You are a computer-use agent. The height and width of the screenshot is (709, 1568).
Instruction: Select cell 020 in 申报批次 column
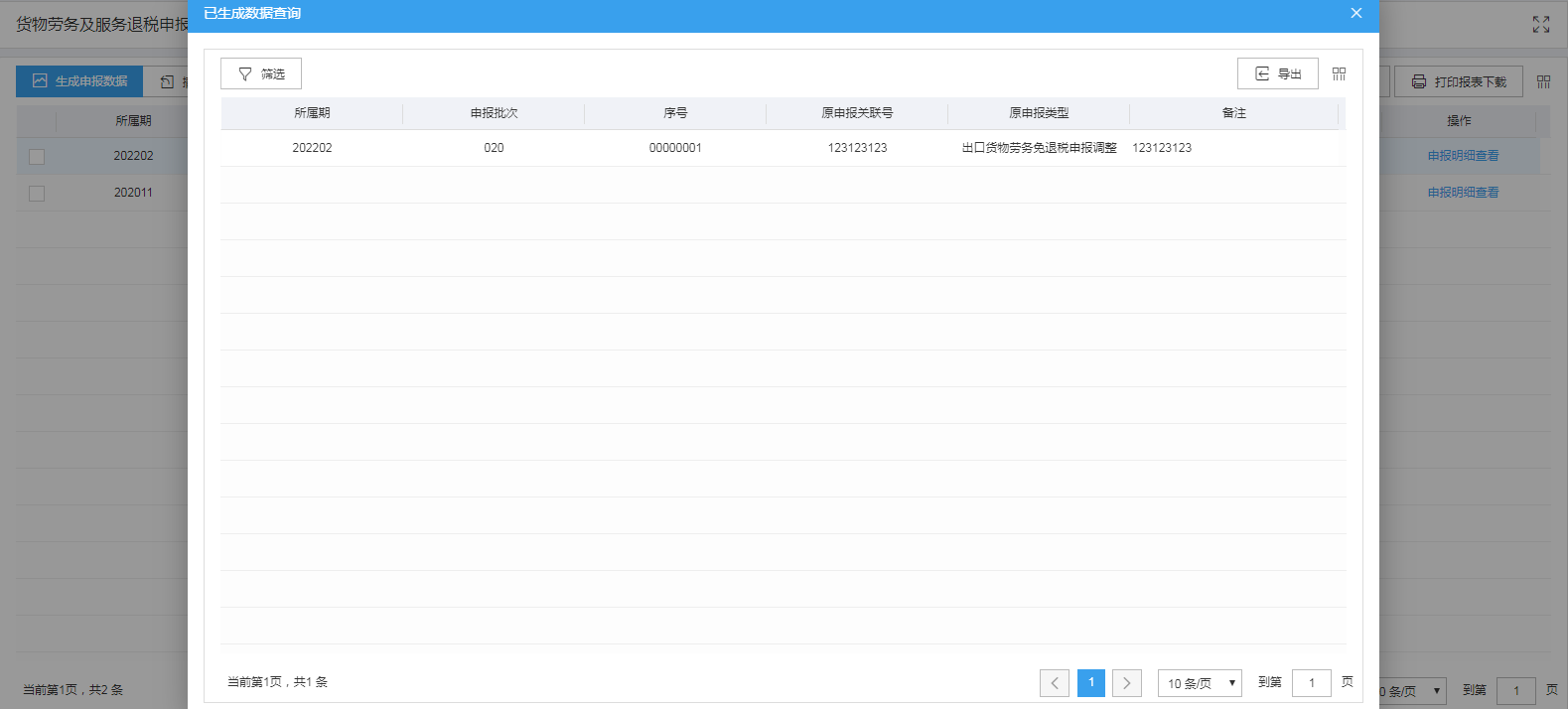(x=494, y=148)
